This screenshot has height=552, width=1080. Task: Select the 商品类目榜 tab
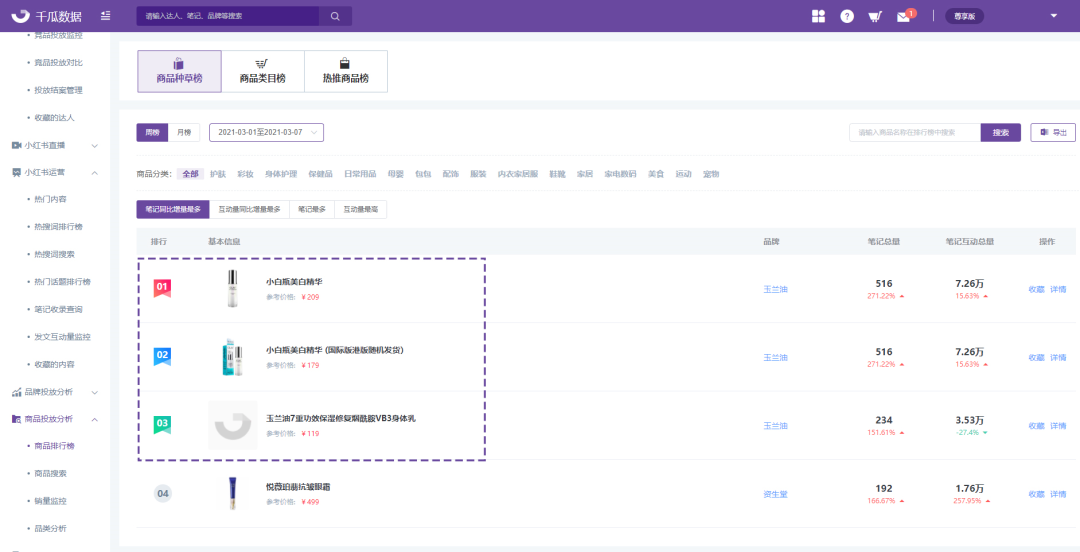point(262,71)
